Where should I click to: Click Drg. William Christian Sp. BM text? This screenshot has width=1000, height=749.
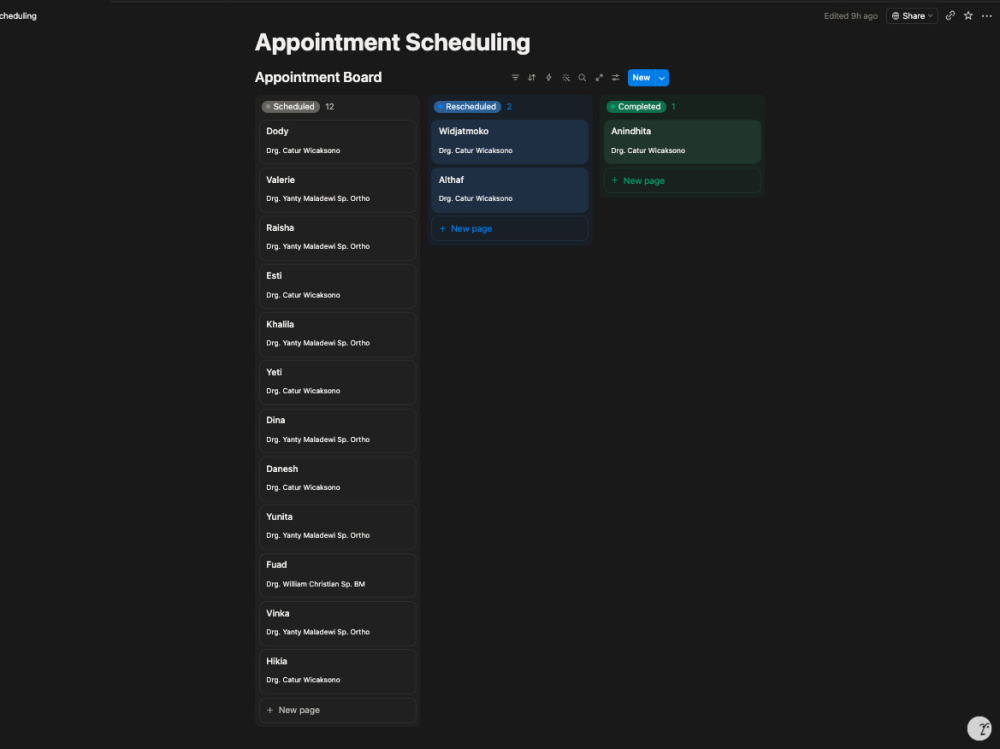click(316, 584)
